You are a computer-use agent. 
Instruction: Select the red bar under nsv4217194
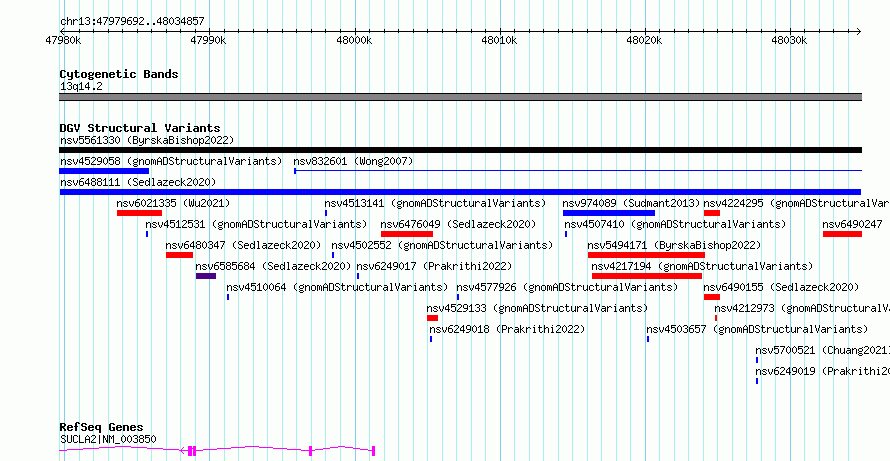646,276
